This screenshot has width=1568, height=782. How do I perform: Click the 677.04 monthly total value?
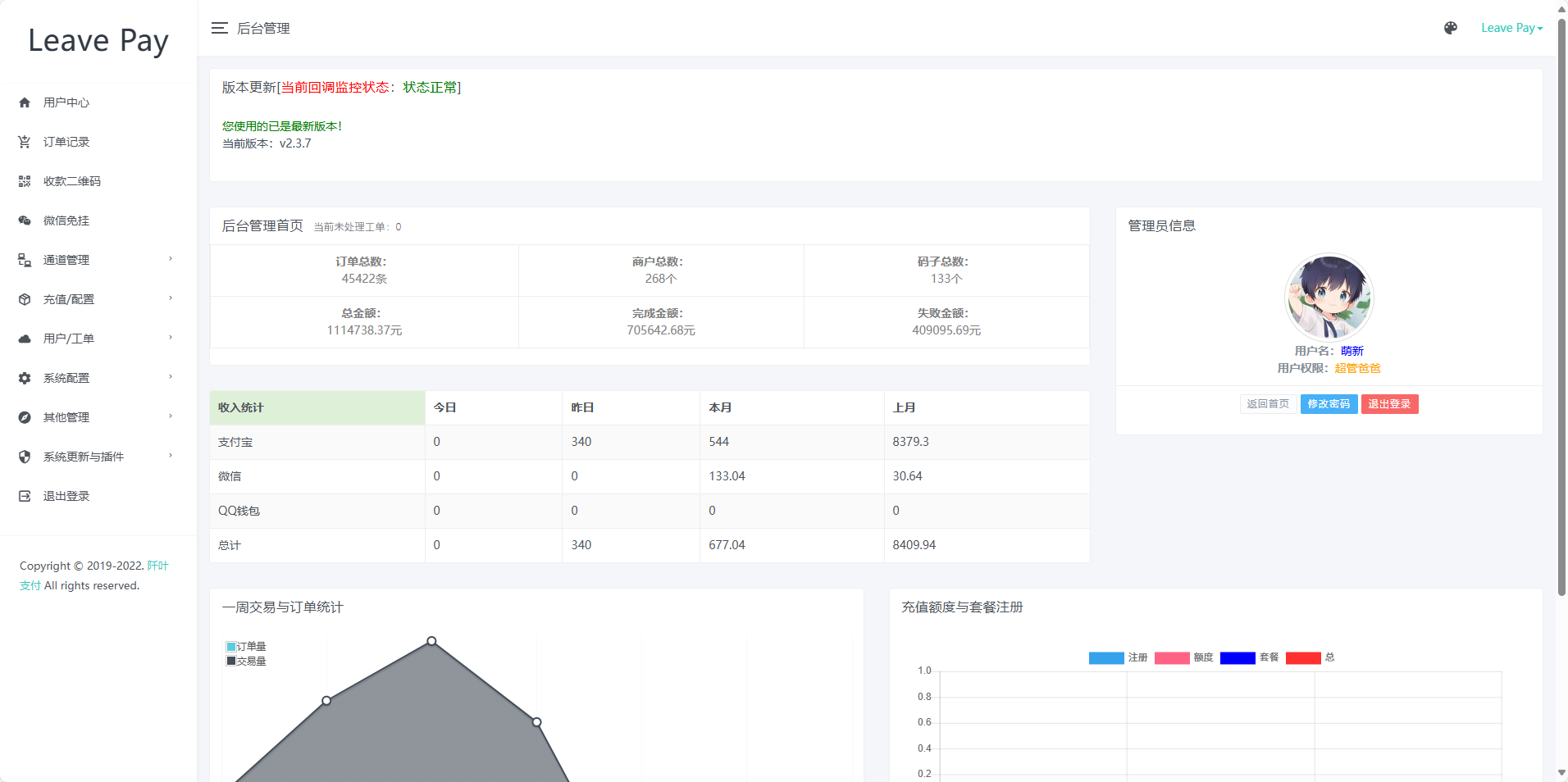point(727,545)
